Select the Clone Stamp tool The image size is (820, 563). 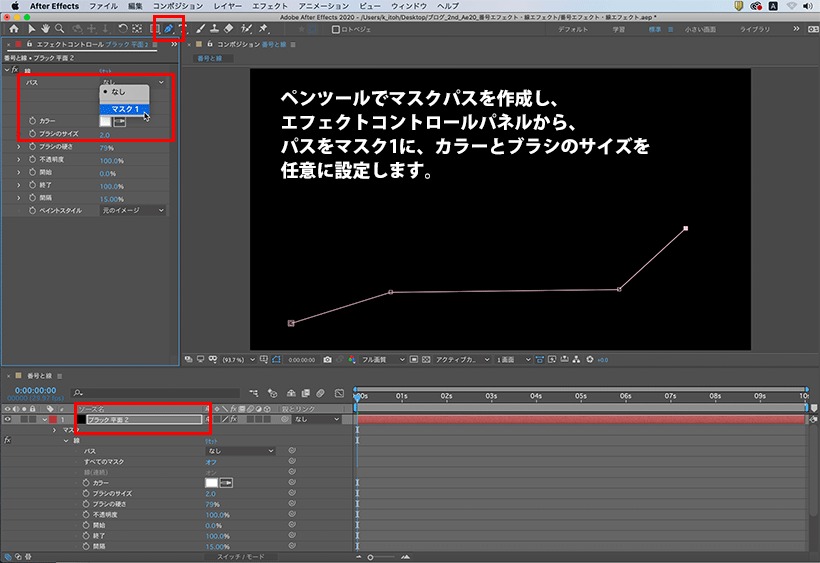(214, 29)
